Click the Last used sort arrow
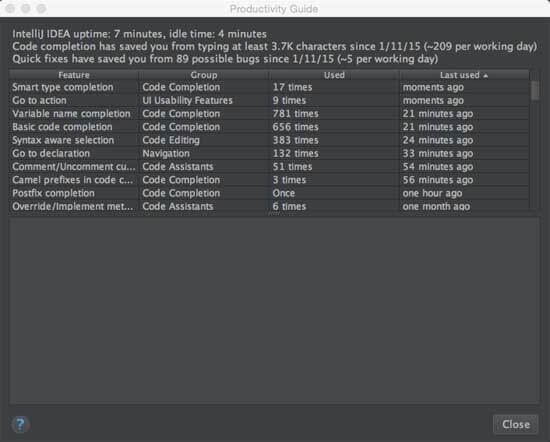The width and height of the screenshot is (550, 442). click(x=485, y=75)
